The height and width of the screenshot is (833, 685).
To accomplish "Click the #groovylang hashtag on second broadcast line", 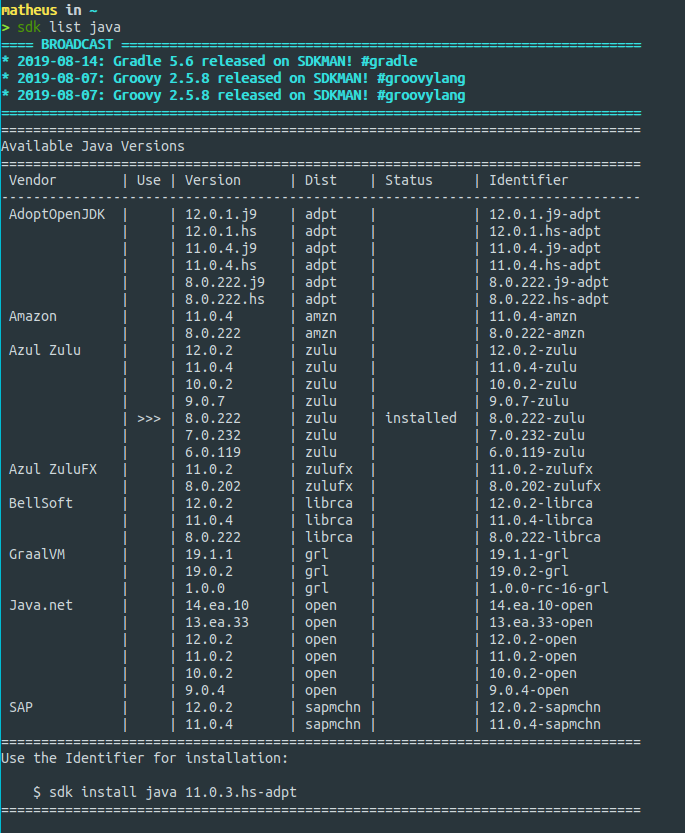I will (x=421, y=78).
